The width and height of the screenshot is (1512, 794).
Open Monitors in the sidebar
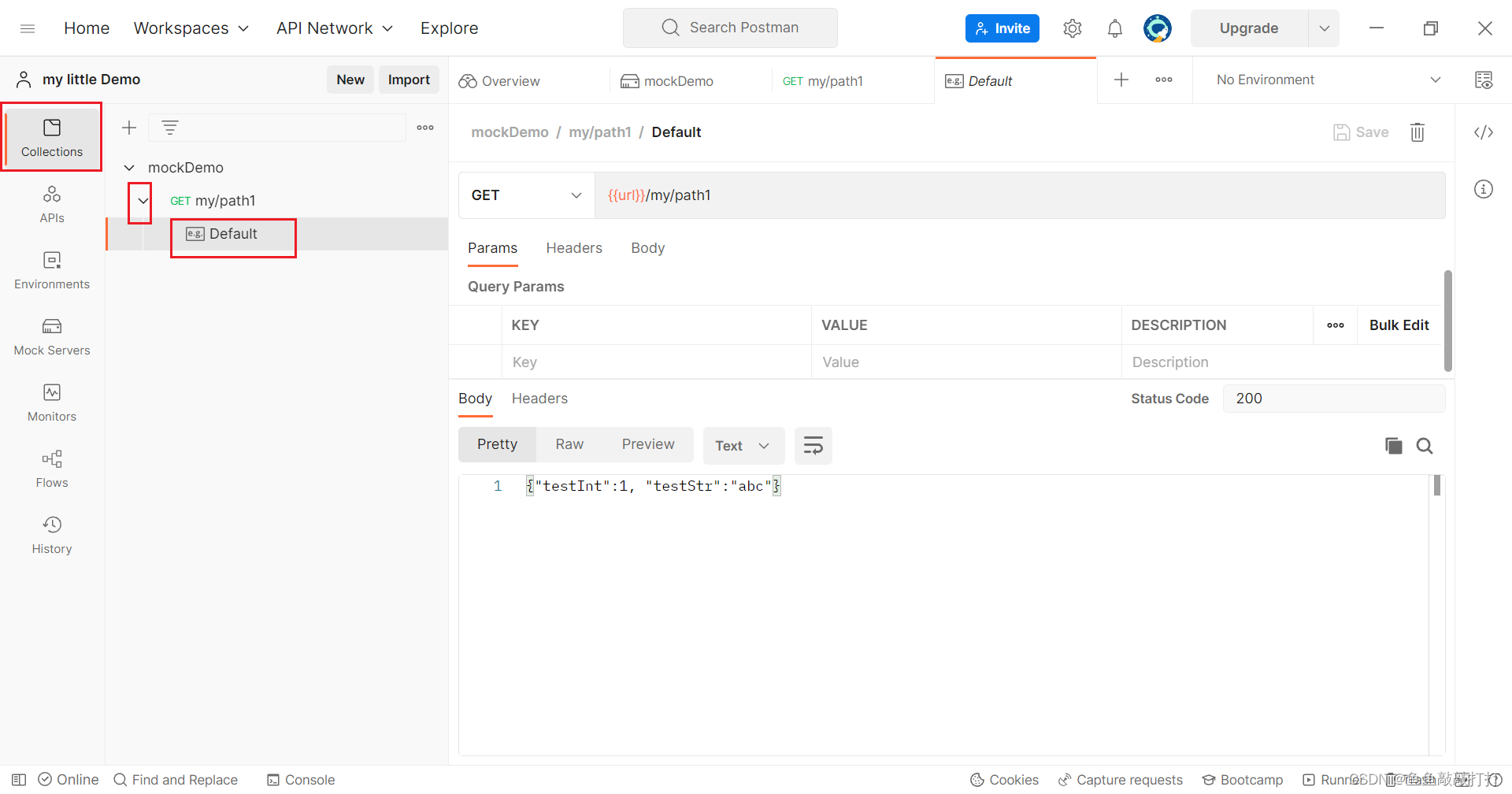(52, 403)
